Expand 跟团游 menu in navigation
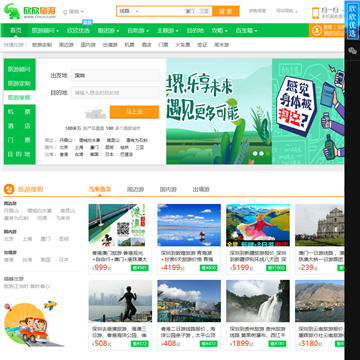The height and width of the screenshot is (360, 360). click(x=108, y=31)
